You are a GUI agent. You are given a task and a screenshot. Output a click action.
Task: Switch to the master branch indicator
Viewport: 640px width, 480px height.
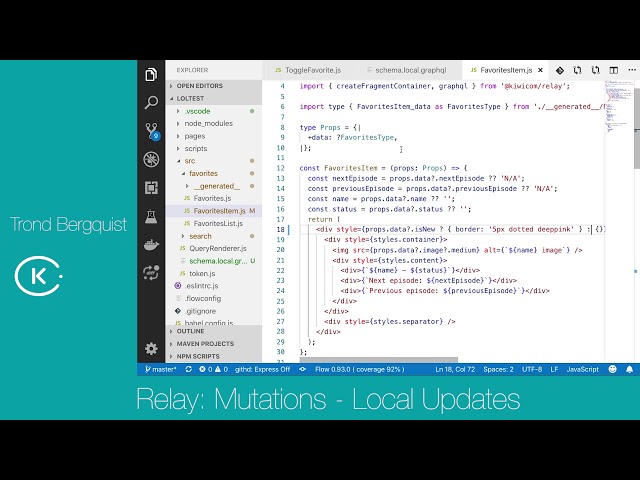point(160,369)
